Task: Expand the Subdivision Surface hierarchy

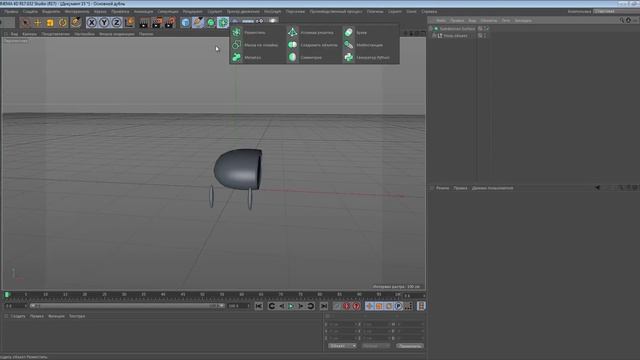Action: pos(431,29)
